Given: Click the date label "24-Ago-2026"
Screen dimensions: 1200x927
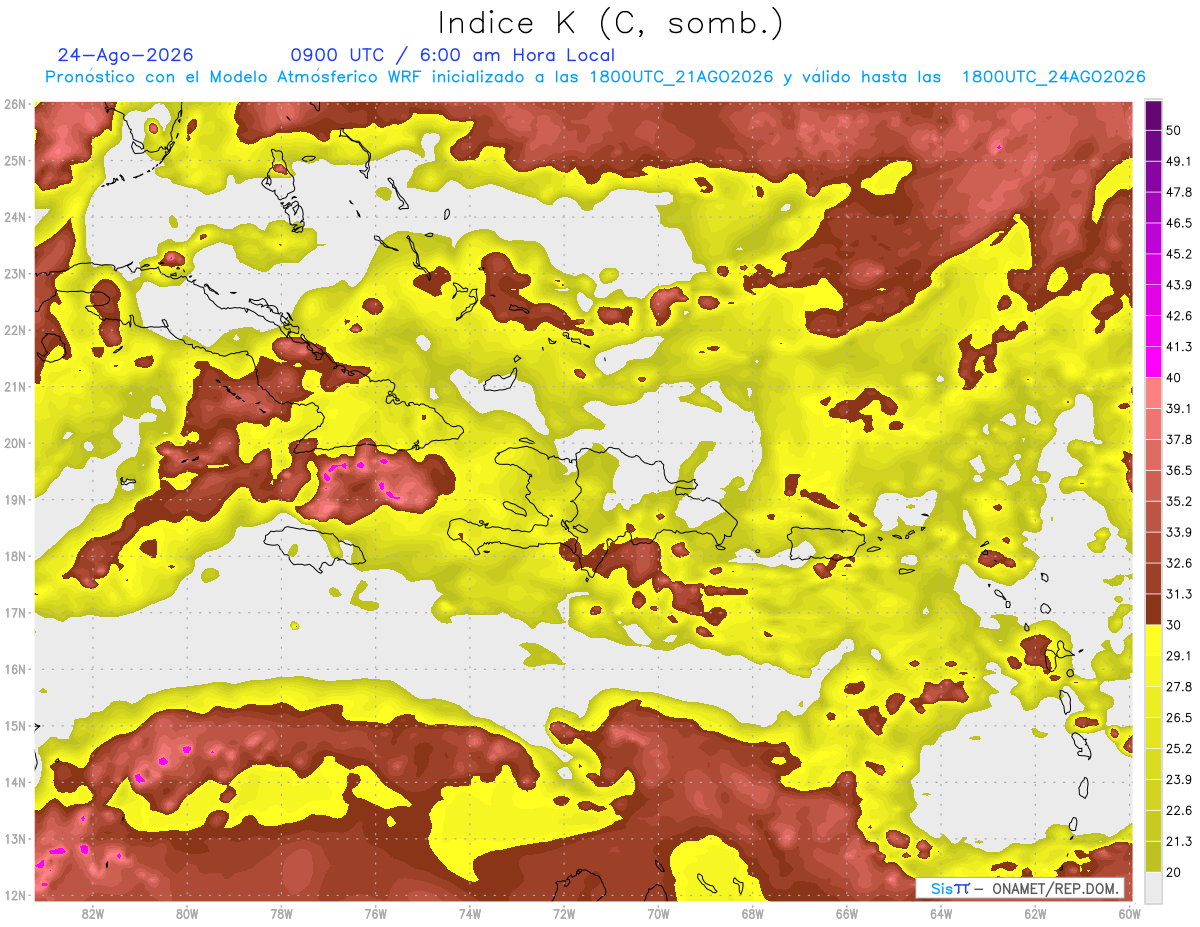Looking at the screenshot, I should 126,55.
